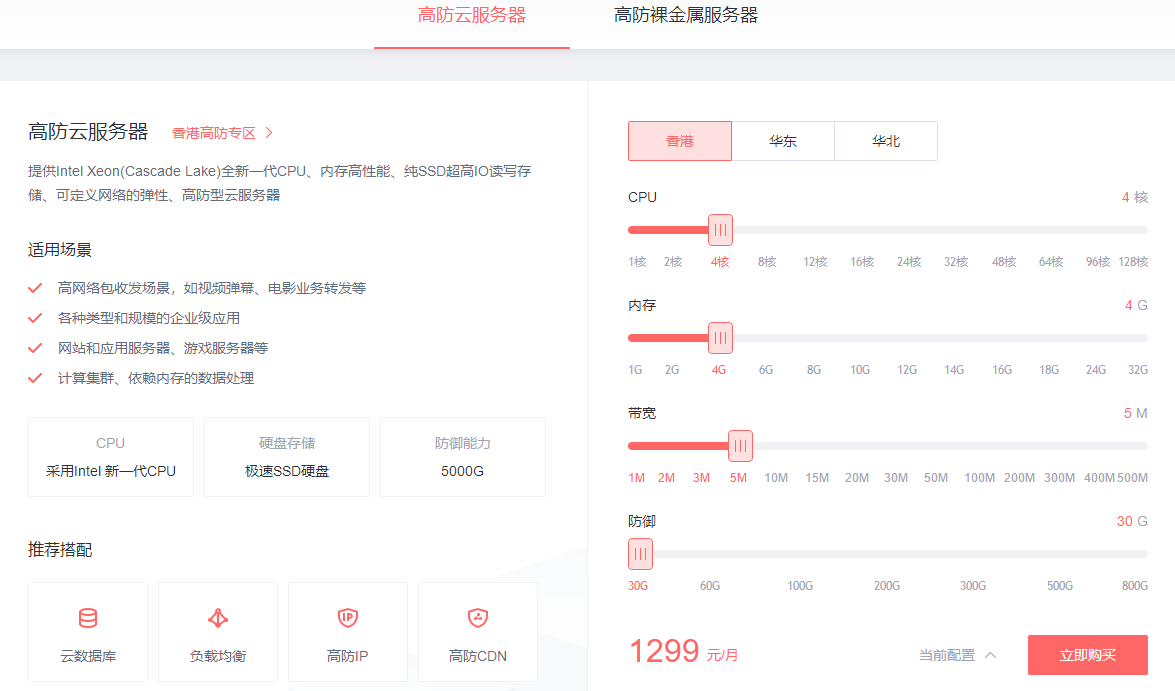
Task: Choose the 华北 region
Action: tap(886, 141)
